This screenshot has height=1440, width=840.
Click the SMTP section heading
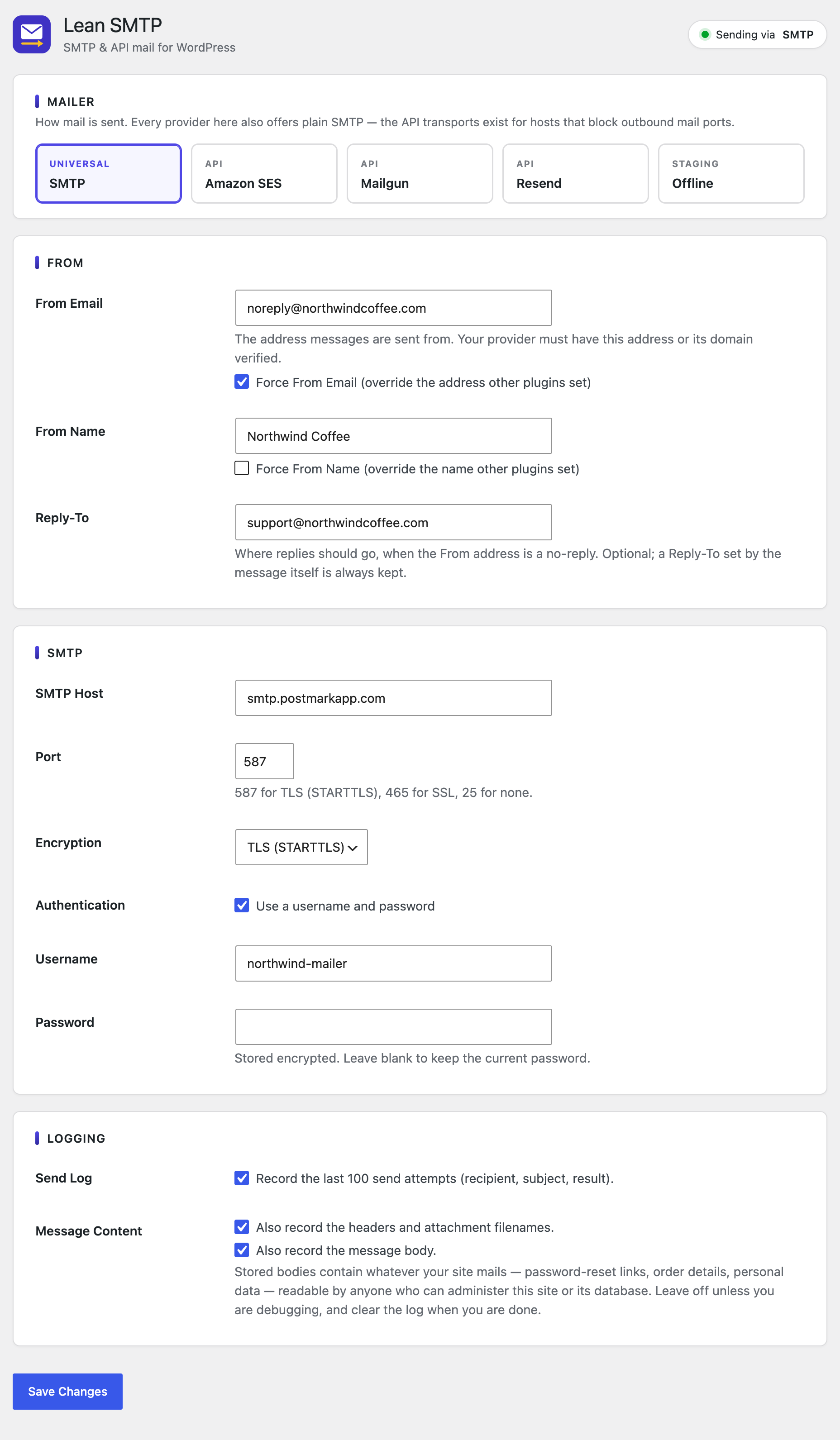tap(65, 653)
